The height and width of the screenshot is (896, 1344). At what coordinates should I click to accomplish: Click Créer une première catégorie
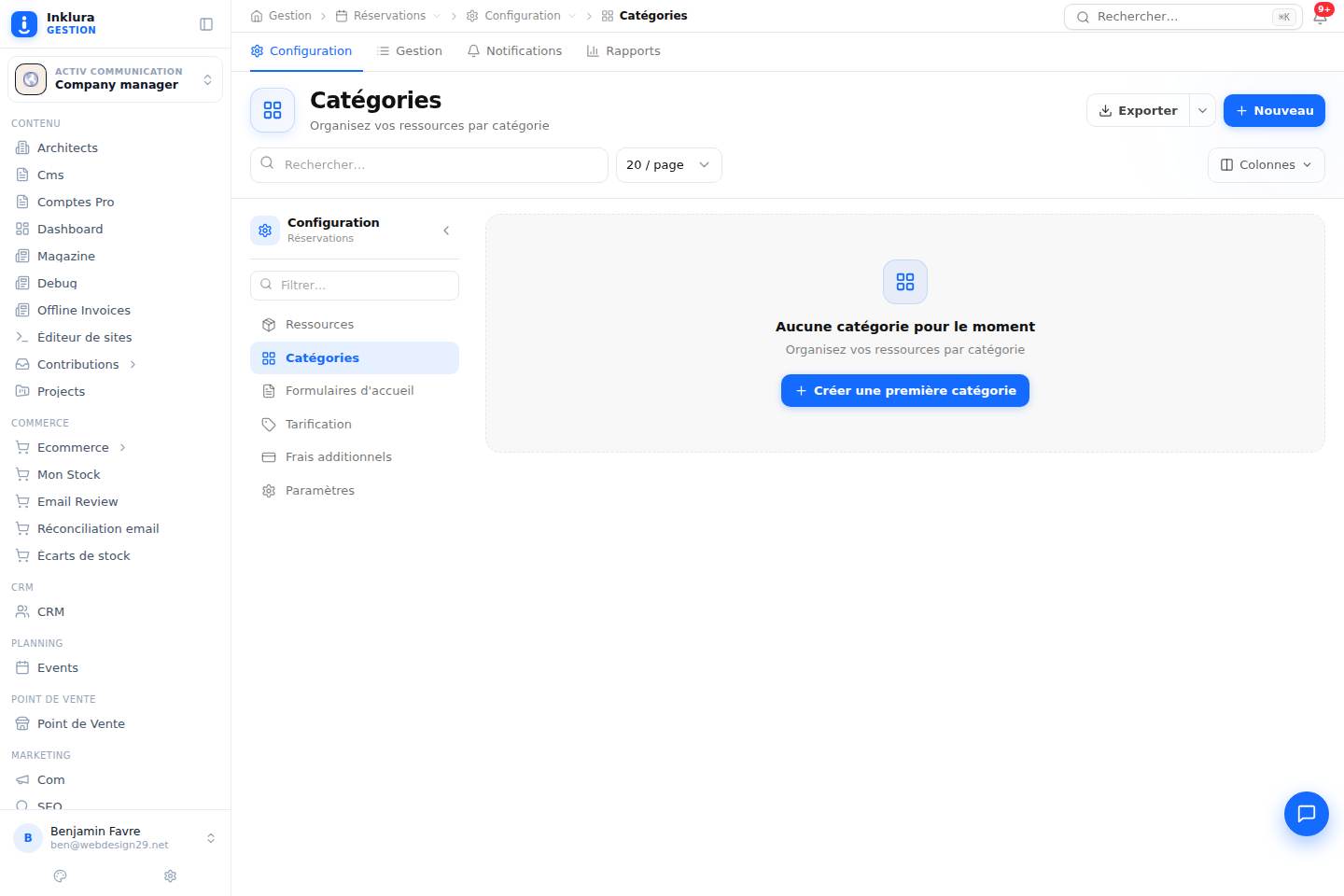click(x=905, y=391)
